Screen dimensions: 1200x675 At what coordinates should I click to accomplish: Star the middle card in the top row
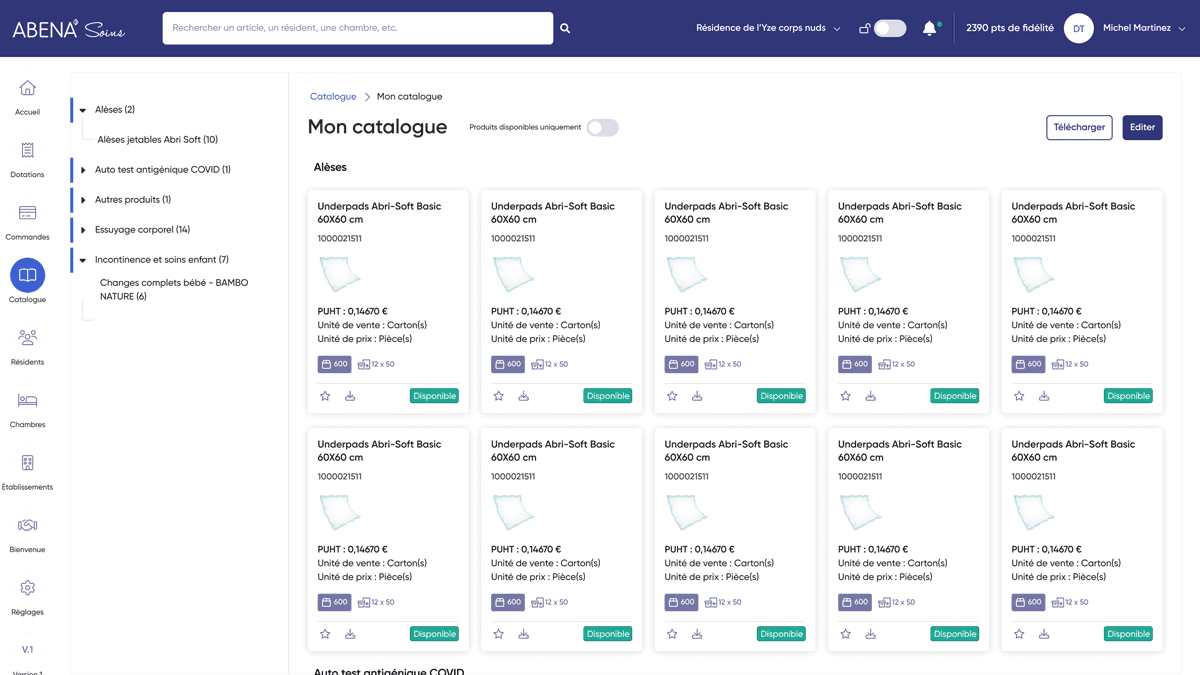[672, 396]
